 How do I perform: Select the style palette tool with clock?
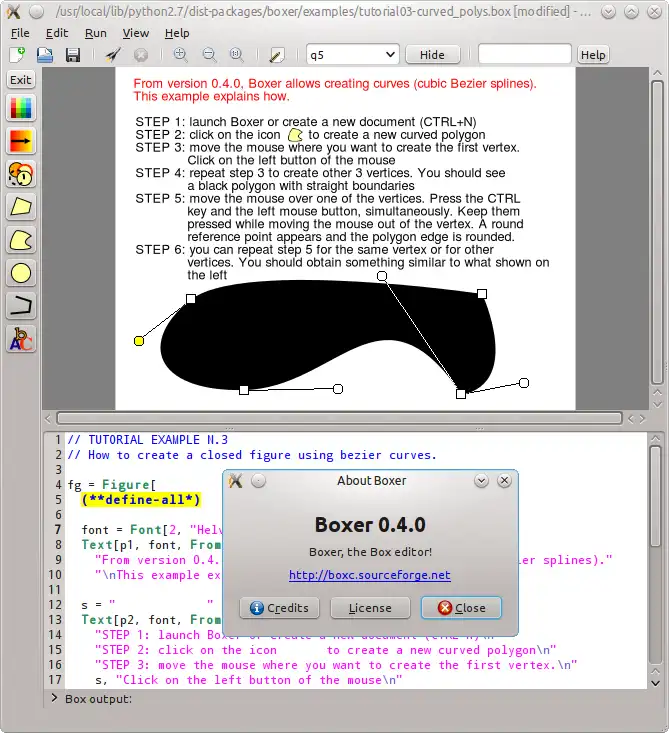click(21, 174)
